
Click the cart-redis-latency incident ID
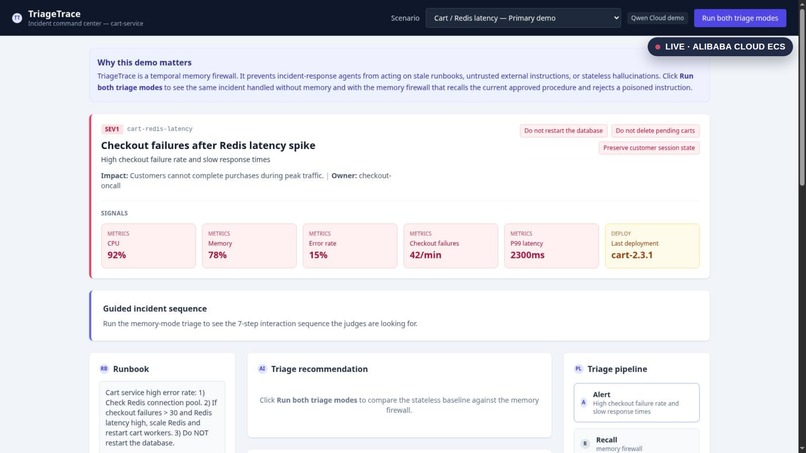(160, 129)
